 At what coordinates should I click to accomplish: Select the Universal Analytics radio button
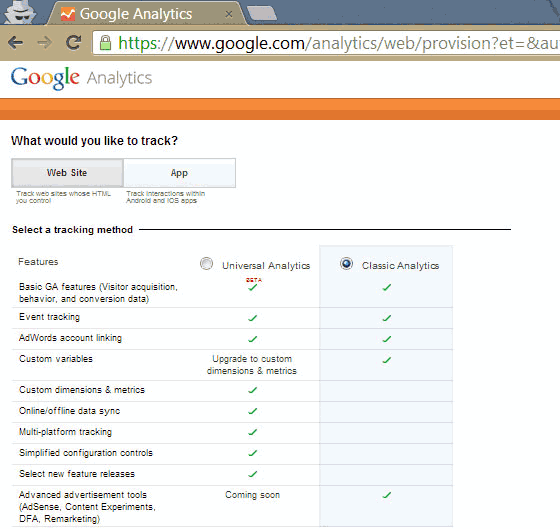pyautogui.click(x=206, y=264)
